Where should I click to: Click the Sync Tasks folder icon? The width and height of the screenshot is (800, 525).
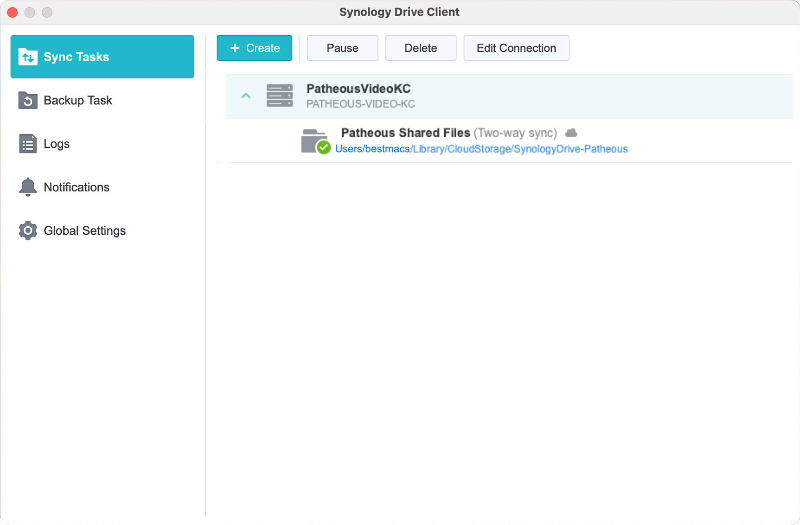[28, 57]
